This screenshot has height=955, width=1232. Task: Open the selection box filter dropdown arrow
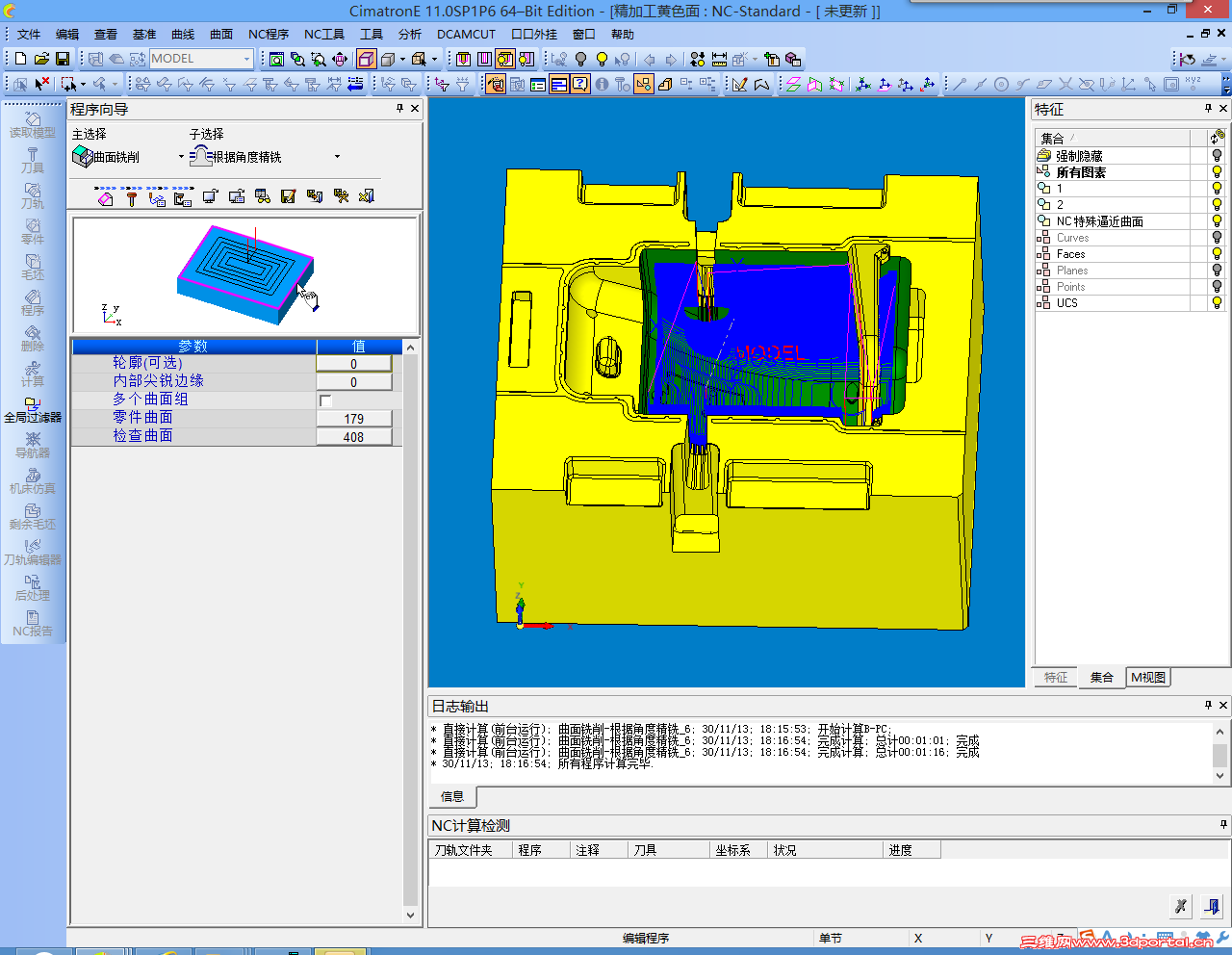83,84
